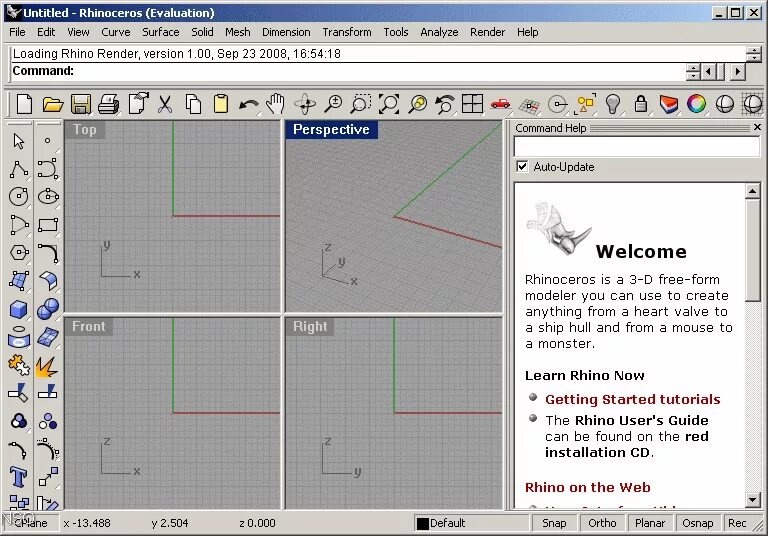768x536 pixels.
Task: Select the Rectangle tool
Action: (x=48, y=225)
